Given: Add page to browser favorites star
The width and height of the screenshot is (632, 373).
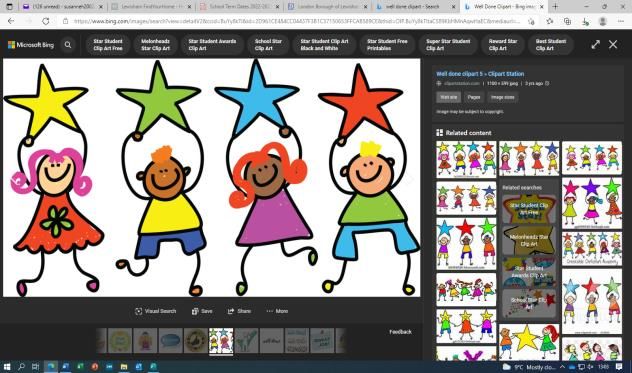Looking at the screenshot, I should [x=549, y=21].
